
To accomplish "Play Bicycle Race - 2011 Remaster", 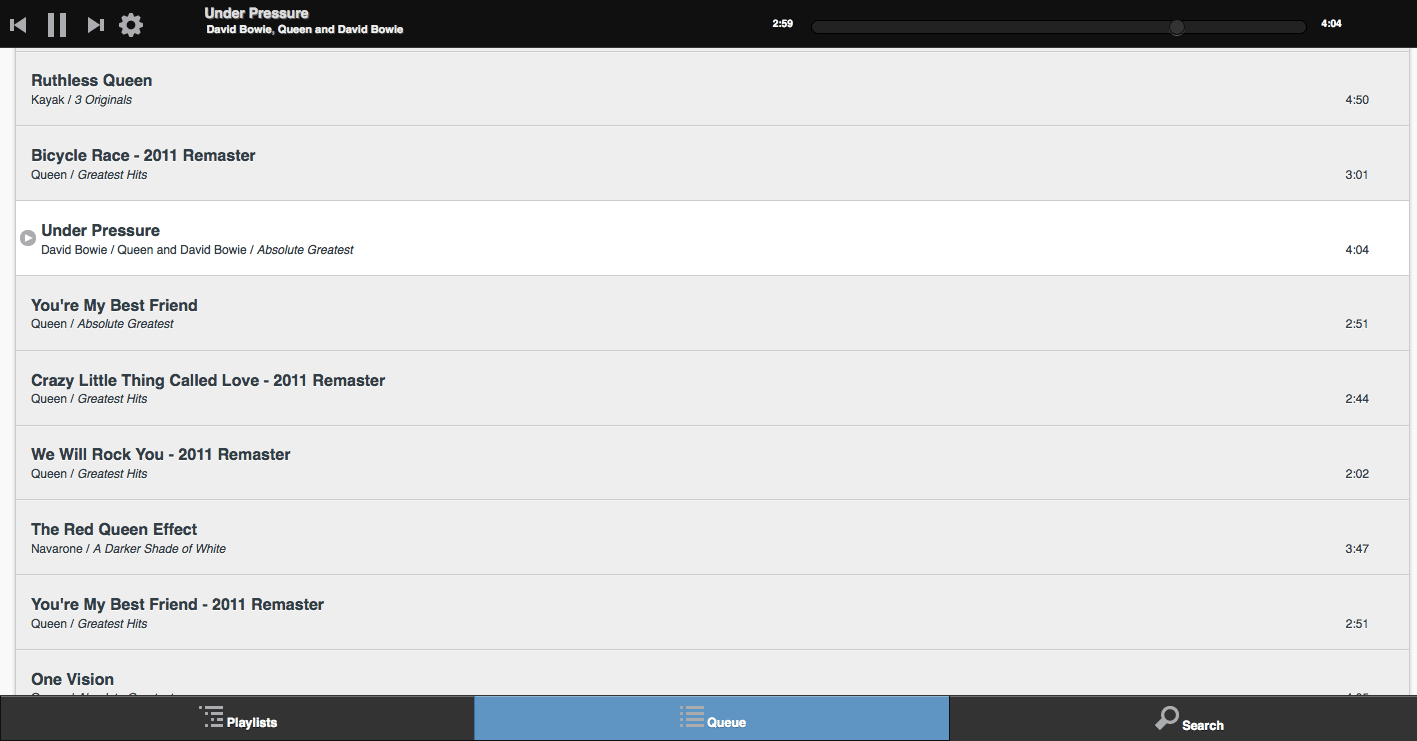I will coord(143,155).
